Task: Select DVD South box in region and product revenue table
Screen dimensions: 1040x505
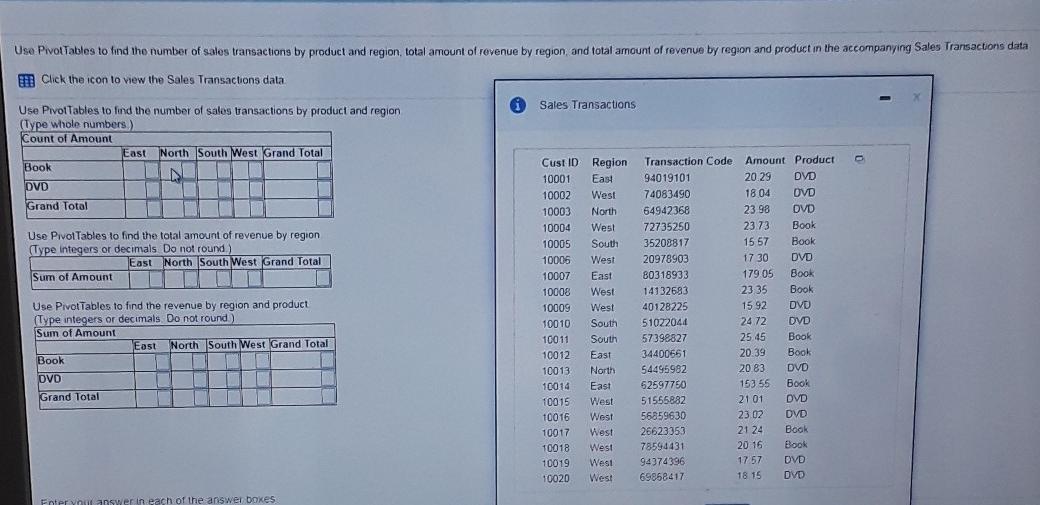Action: pos(233,380)
